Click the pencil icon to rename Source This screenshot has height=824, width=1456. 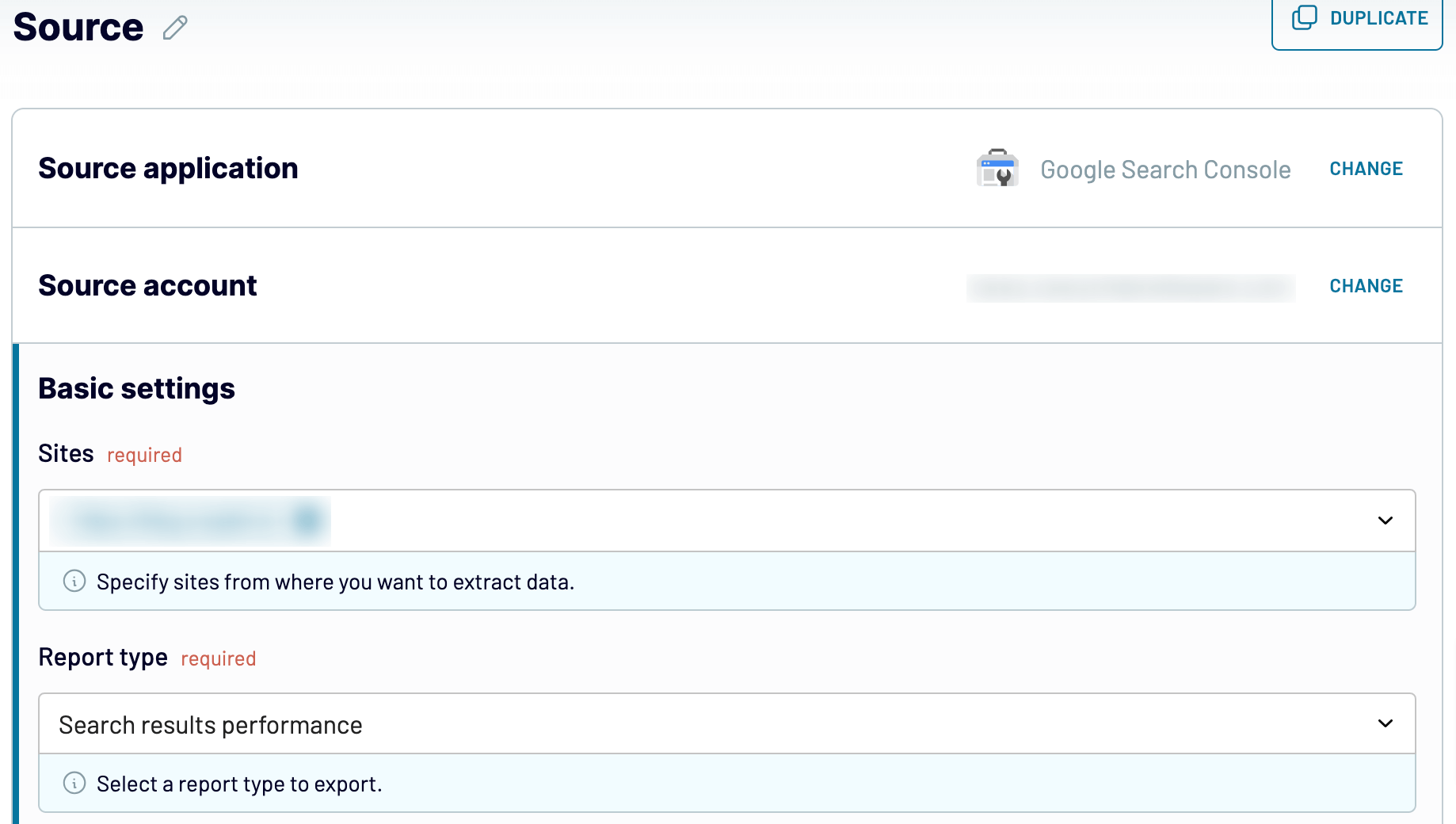point(175,28)
